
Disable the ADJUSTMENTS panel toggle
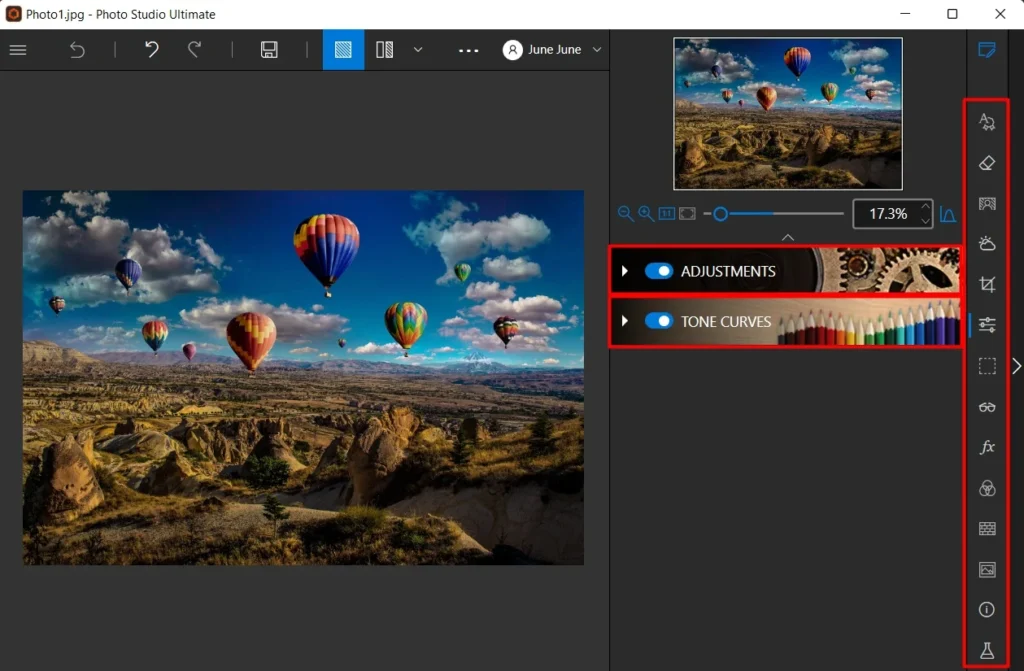pyautogui.click(x=659, y=271)
